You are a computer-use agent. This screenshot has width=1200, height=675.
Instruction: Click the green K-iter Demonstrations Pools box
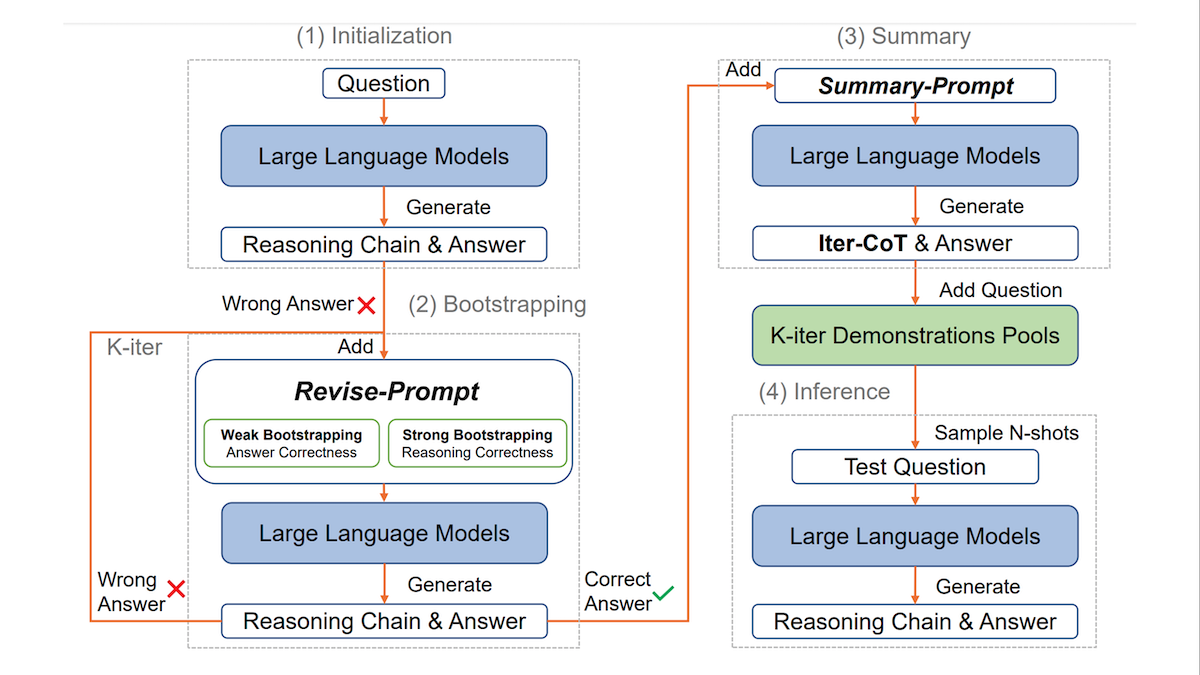pos(915,336)
